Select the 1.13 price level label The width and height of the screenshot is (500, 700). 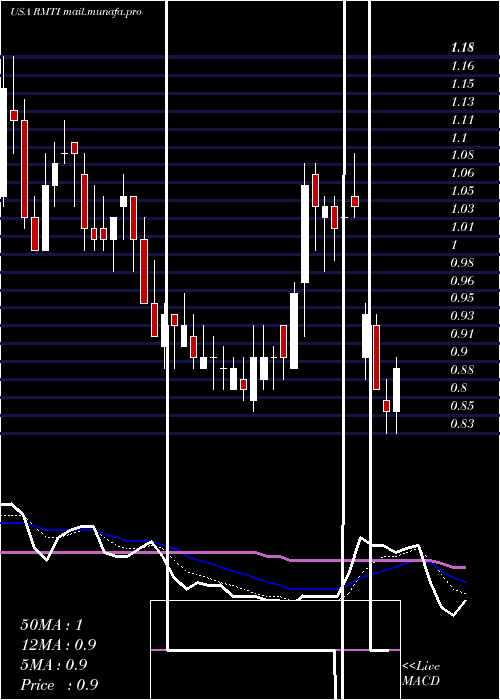click(x=462, y=102)
